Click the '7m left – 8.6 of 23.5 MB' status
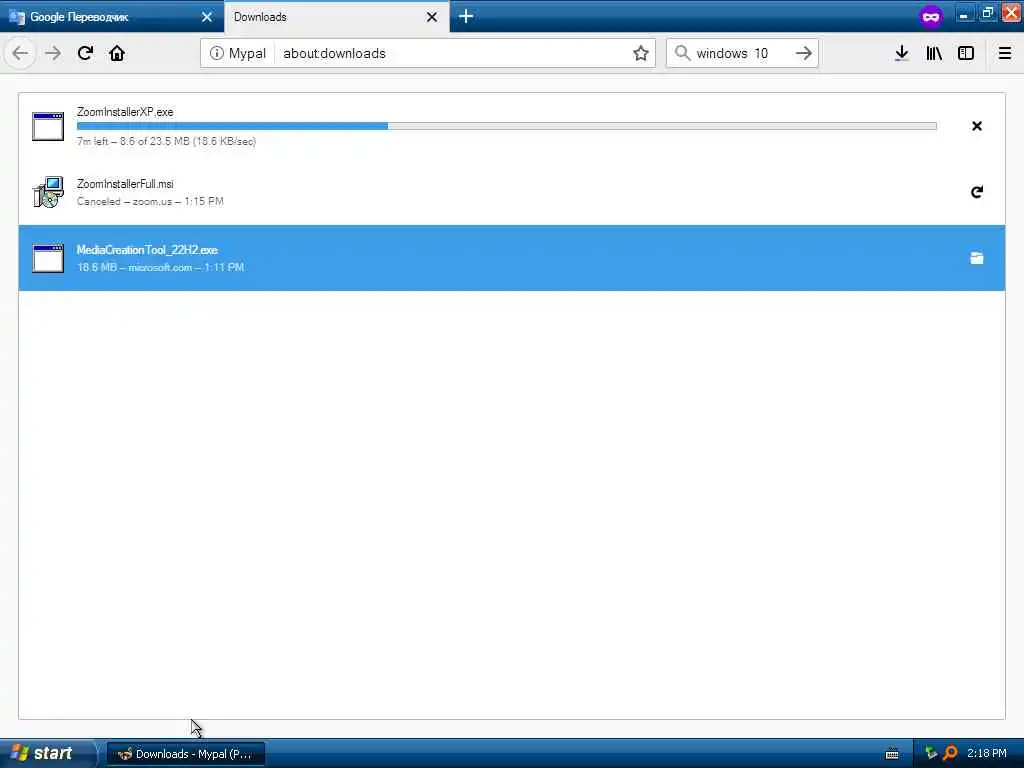The width and height of the screenshot is (1024, 768). click(166, 141)
